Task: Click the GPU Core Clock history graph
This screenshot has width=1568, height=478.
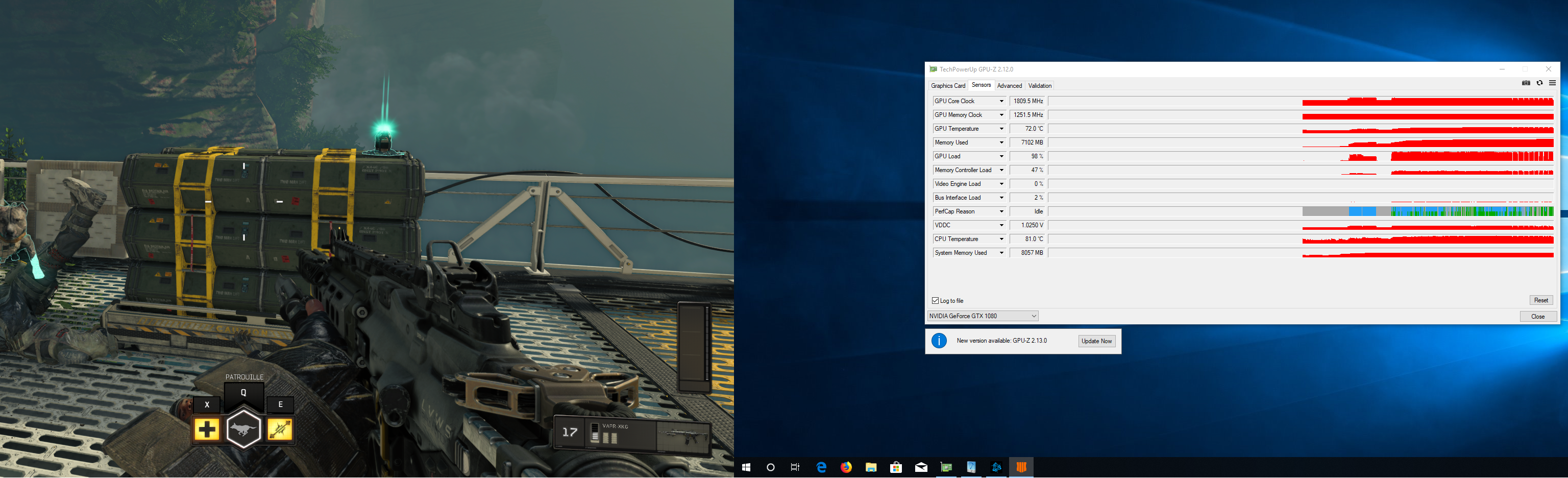Action: point(1301,101)
